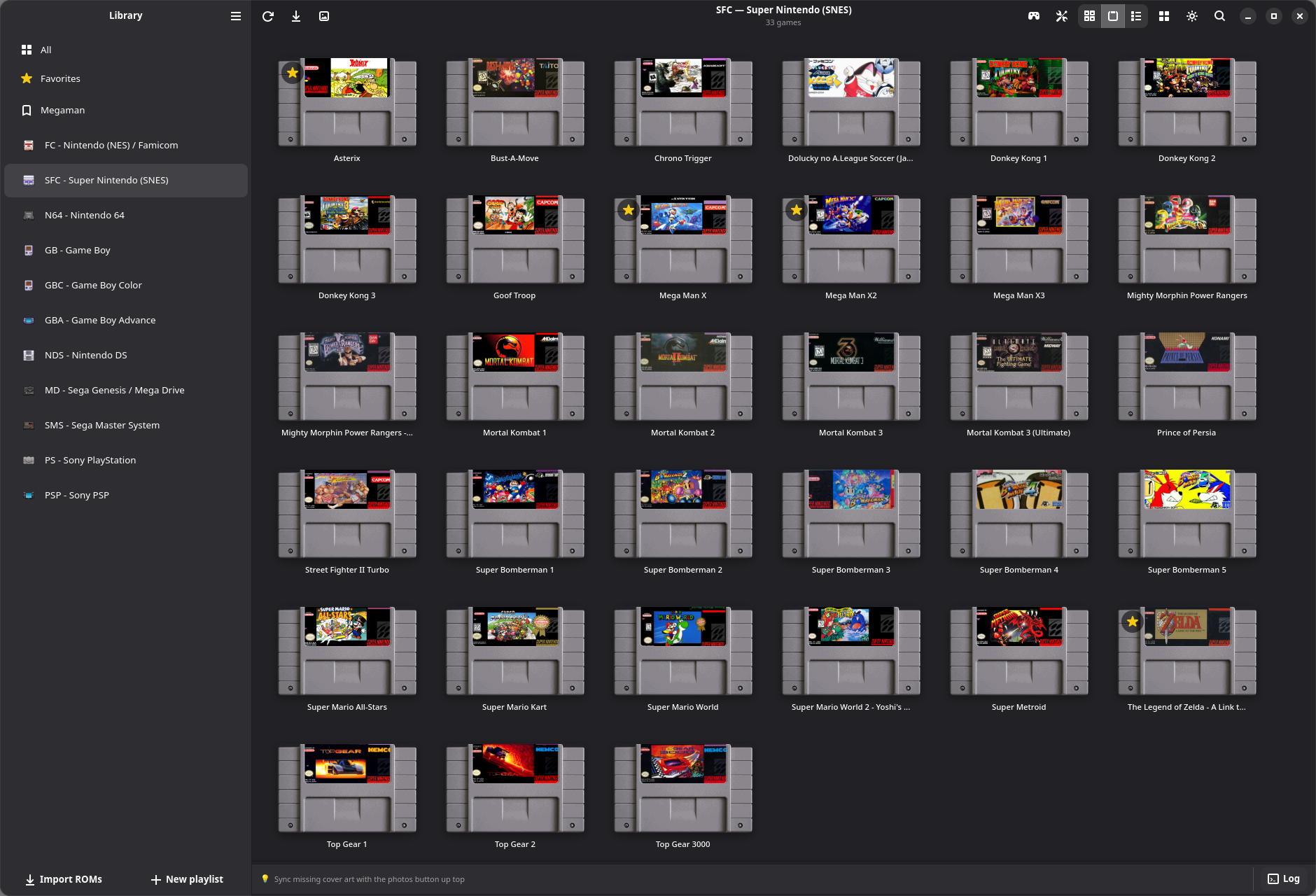Select the Street Fighter II Turbo cartridge
This screenshot has height=896, width=1316.
point(347,514)
